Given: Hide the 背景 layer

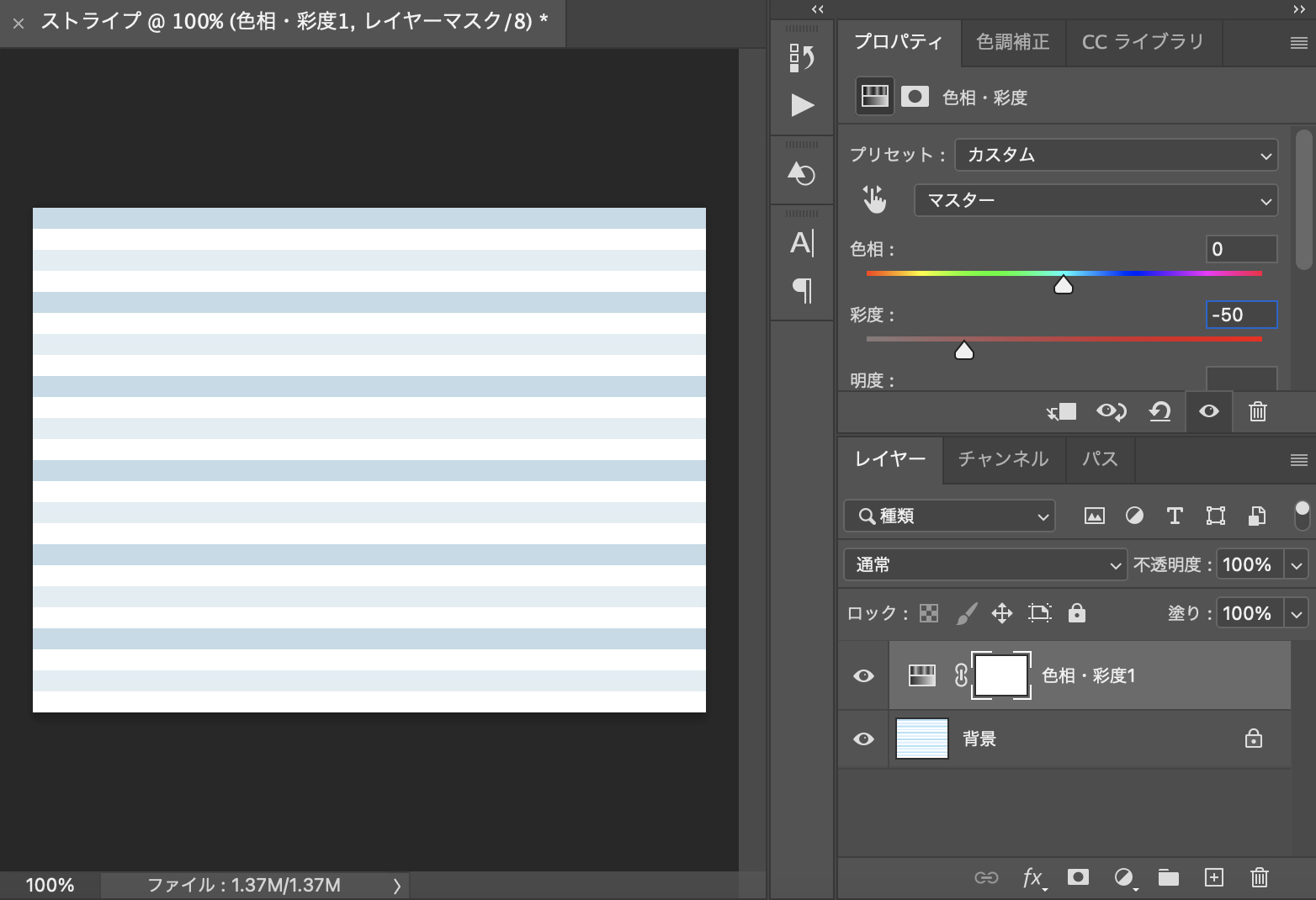Looking at the screenshot, I should 863,739.
